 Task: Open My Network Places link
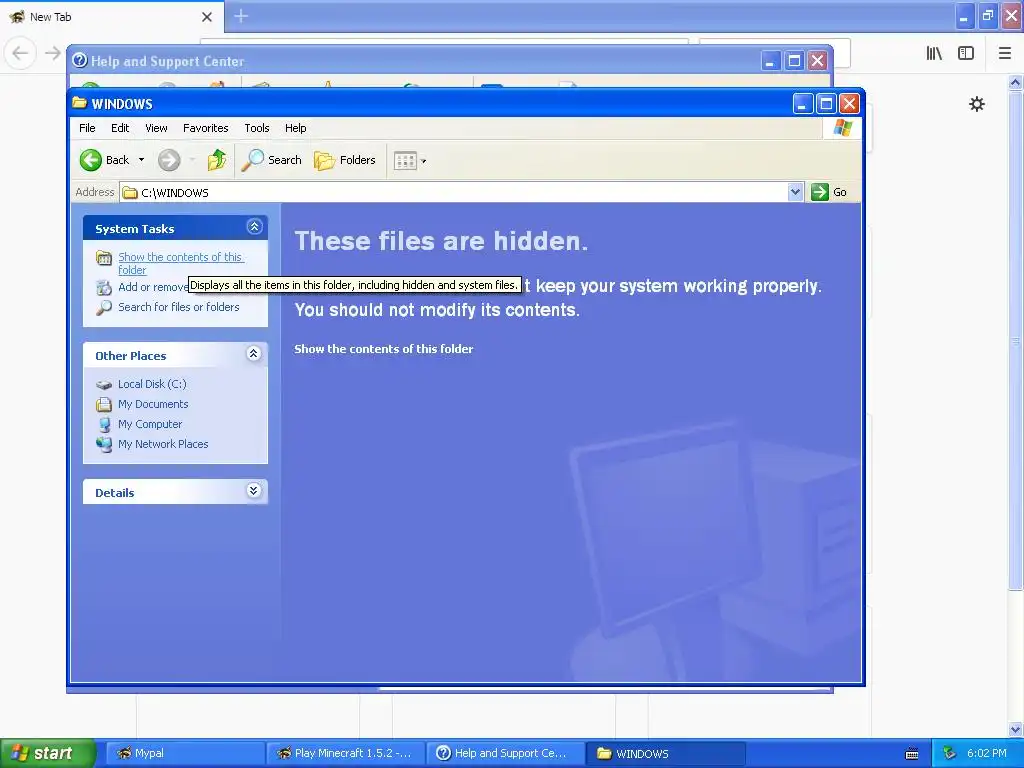[163, 444]
